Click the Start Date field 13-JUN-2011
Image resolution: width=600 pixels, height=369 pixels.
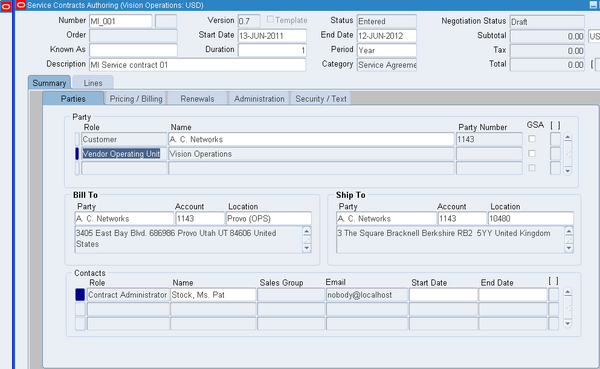coord(272,36)
